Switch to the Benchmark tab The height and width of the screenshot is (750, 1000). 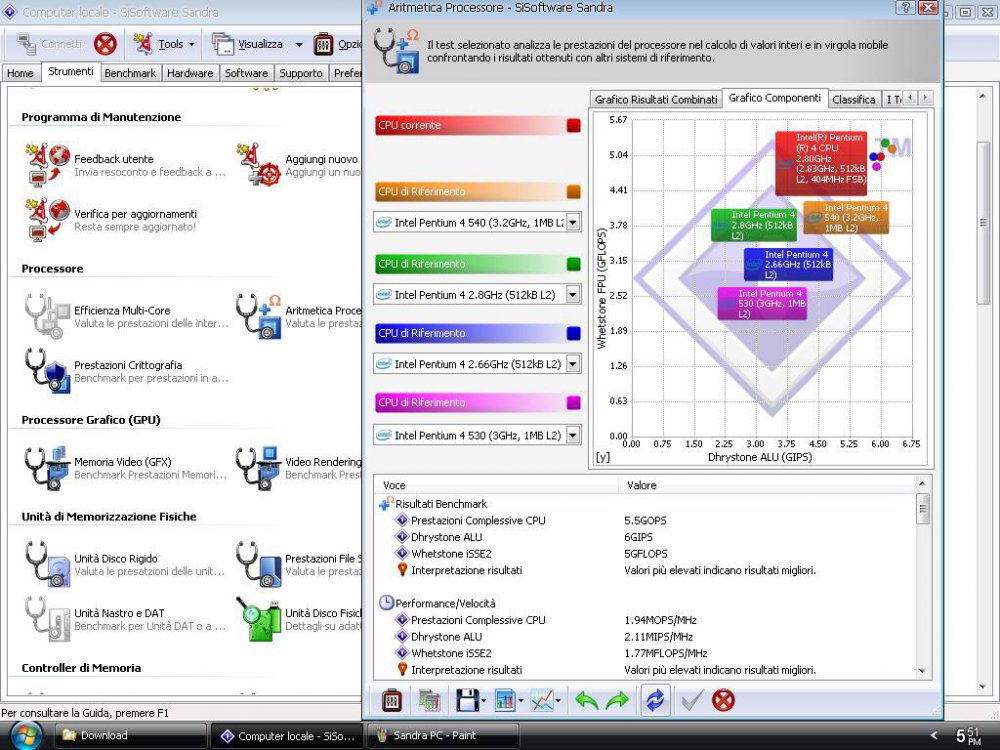coord(130,73)
